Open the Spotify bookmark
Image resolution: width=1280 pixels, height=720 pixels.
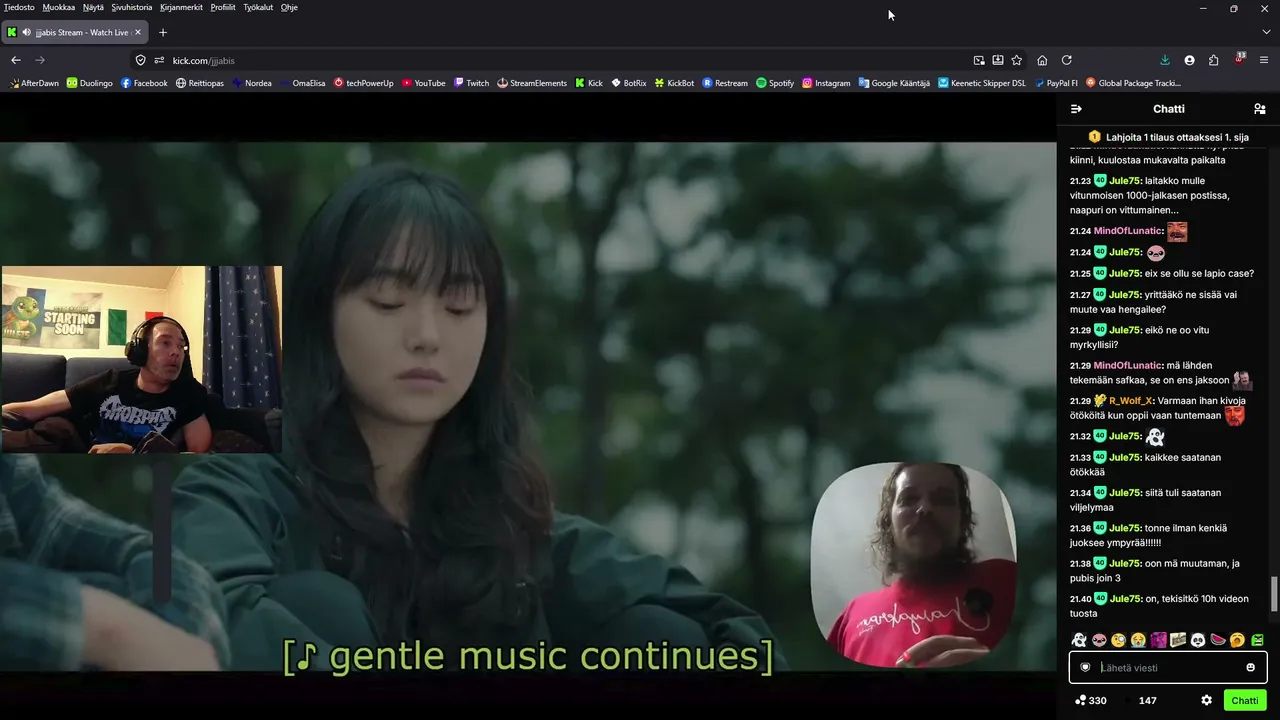tap(775, 83)
